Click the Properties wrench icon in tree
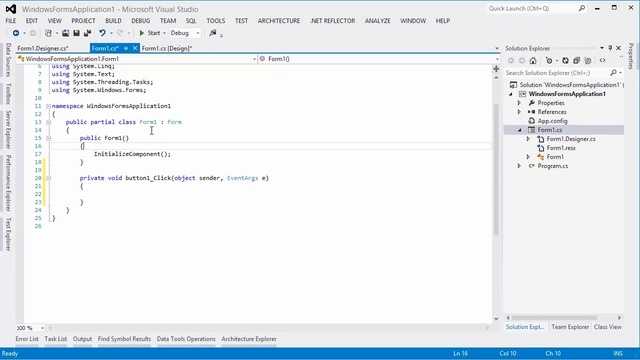The image size is (640, 360). [x=531, y=103]
